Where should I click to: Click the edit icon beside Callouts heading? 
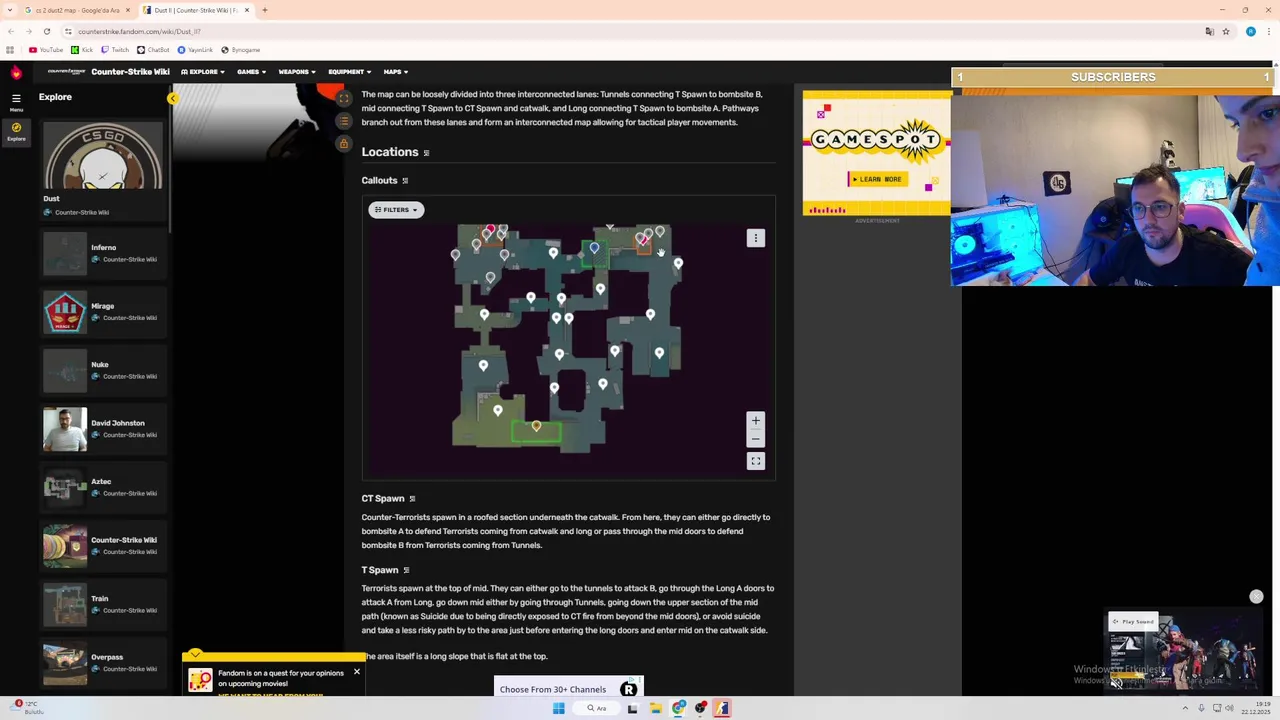tap(405, 181)
